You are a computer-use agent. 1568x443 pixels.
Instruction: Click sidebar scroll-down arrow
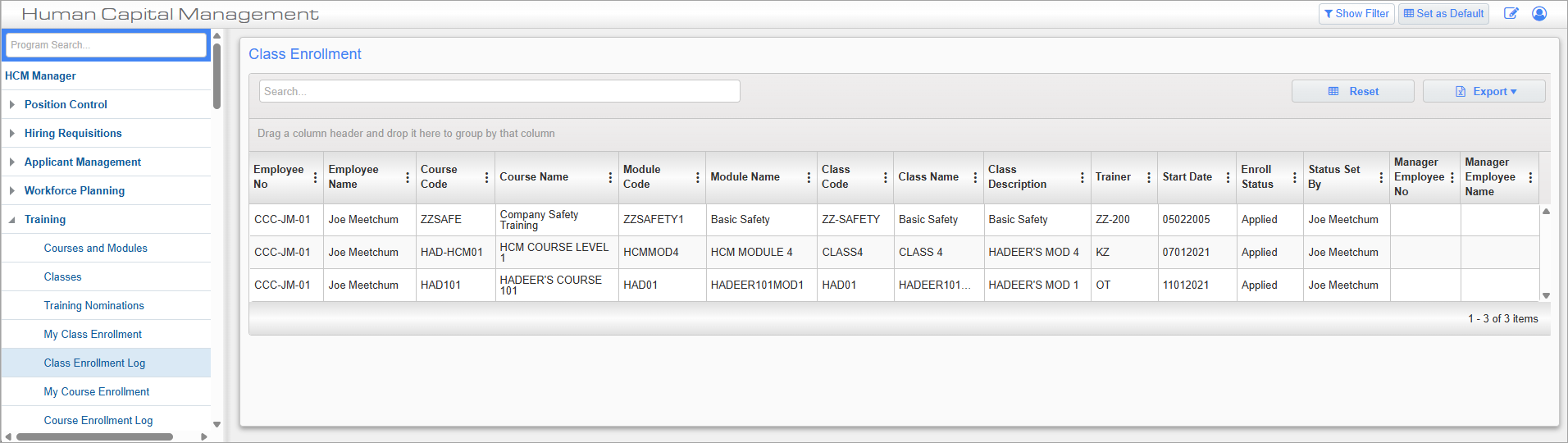(x=217, y=424)
